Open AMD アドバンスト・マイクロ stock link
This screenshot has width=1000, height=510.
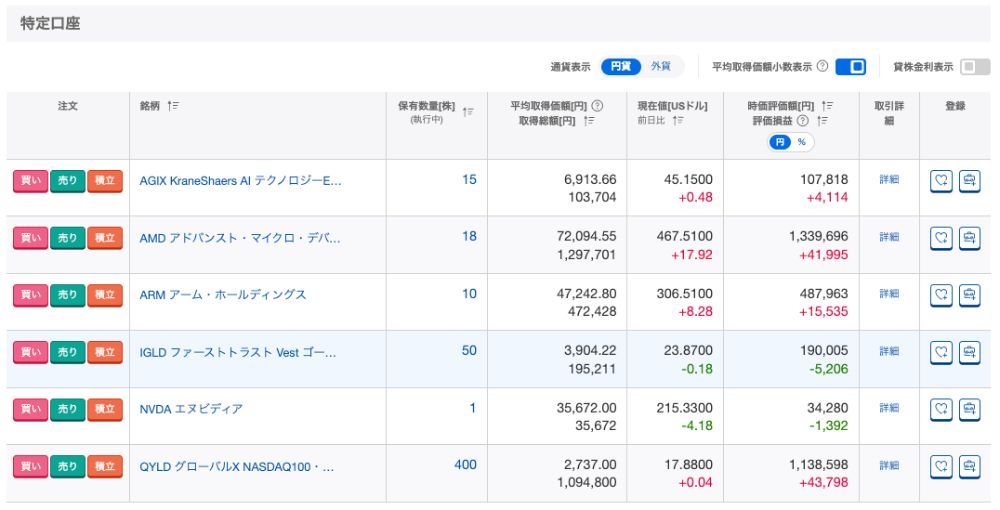point(240,238)
